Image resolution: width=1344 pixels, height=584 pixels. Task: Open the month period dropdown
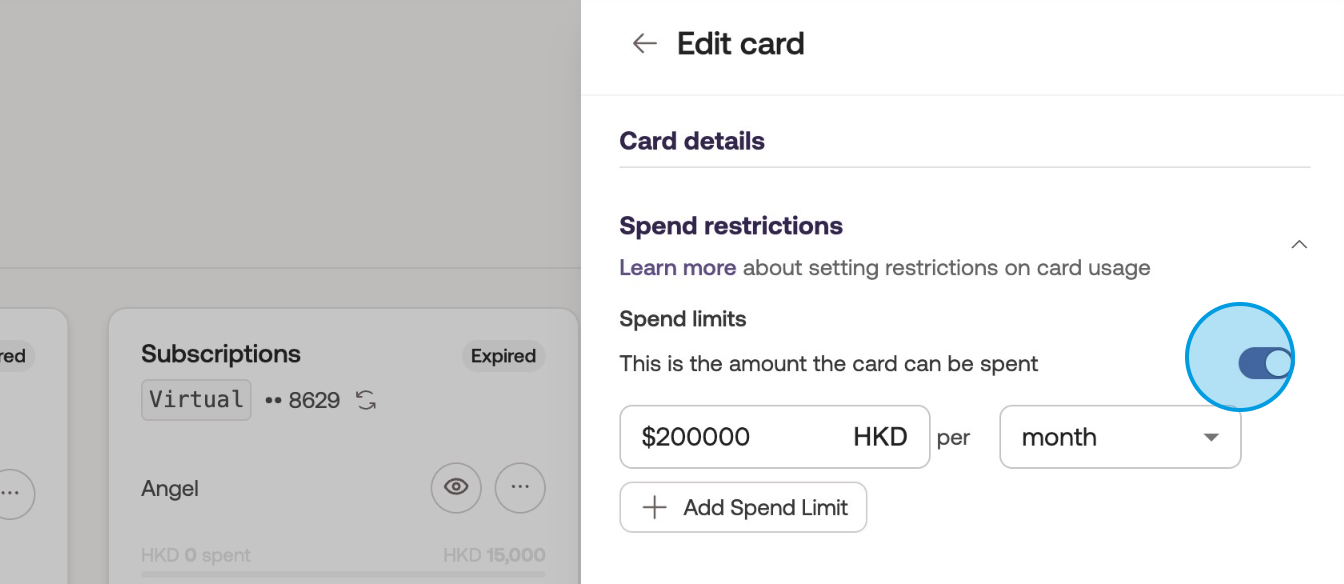1120,437
